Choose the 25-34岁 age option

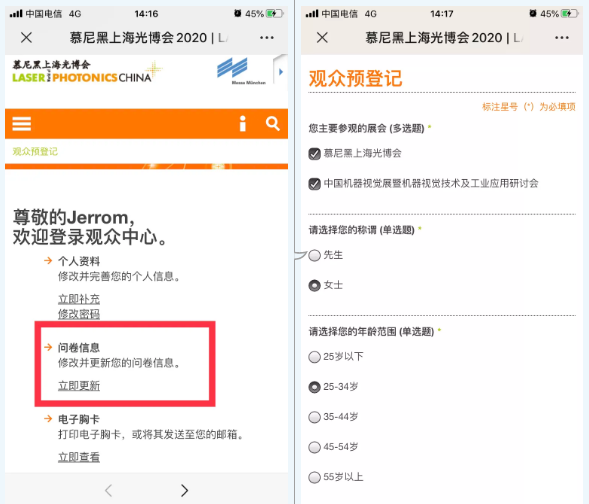(314, 387)
